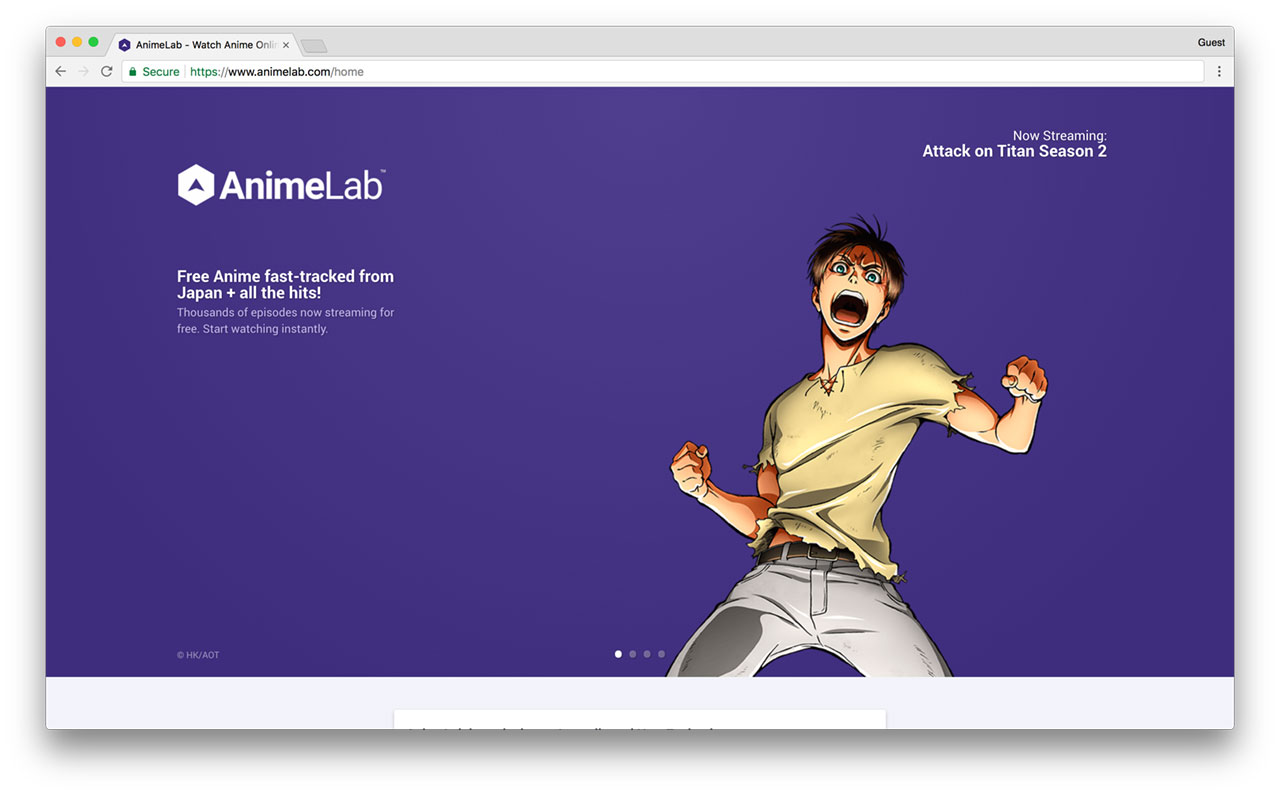Screen dimensions: 1280x795
Task: Focus the address bar showing animelab.com/home
Action: [x=662, y=72]
